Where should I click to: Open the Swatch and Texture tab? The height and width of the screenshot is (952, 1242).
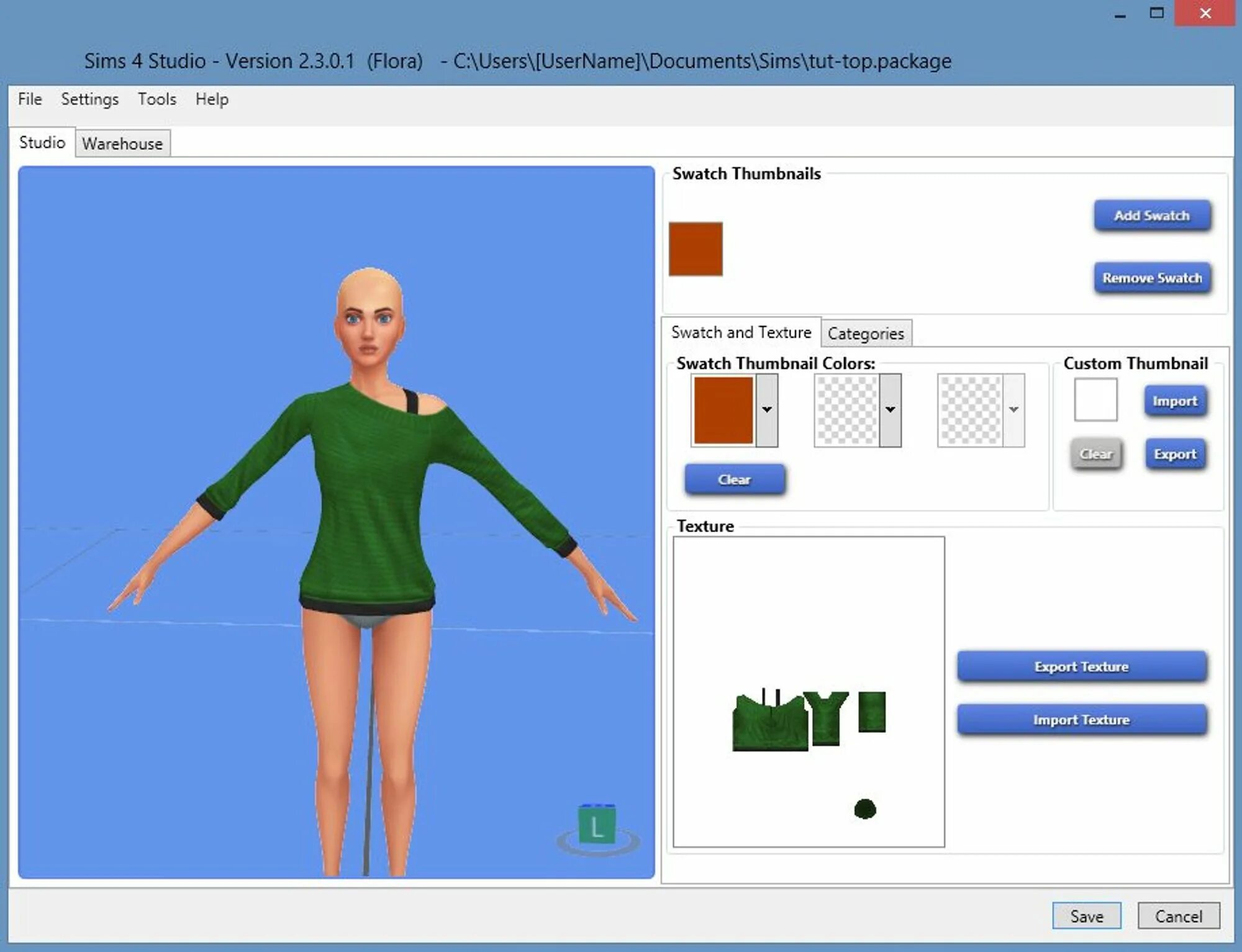[x=741, y=332]
